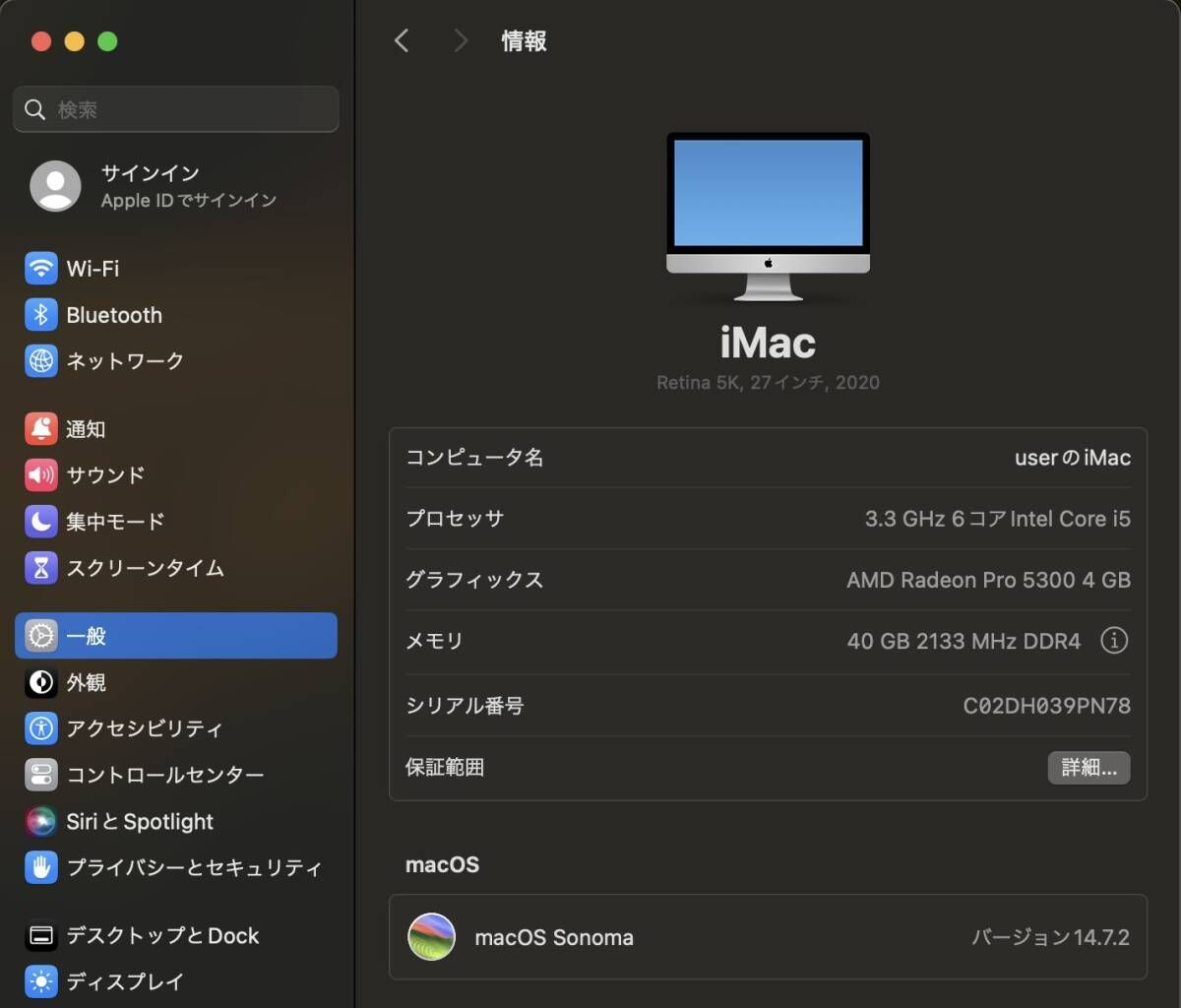1181x1008 pixels.
Task: Select デスクトップと Dock label
Action: point(162,935)
